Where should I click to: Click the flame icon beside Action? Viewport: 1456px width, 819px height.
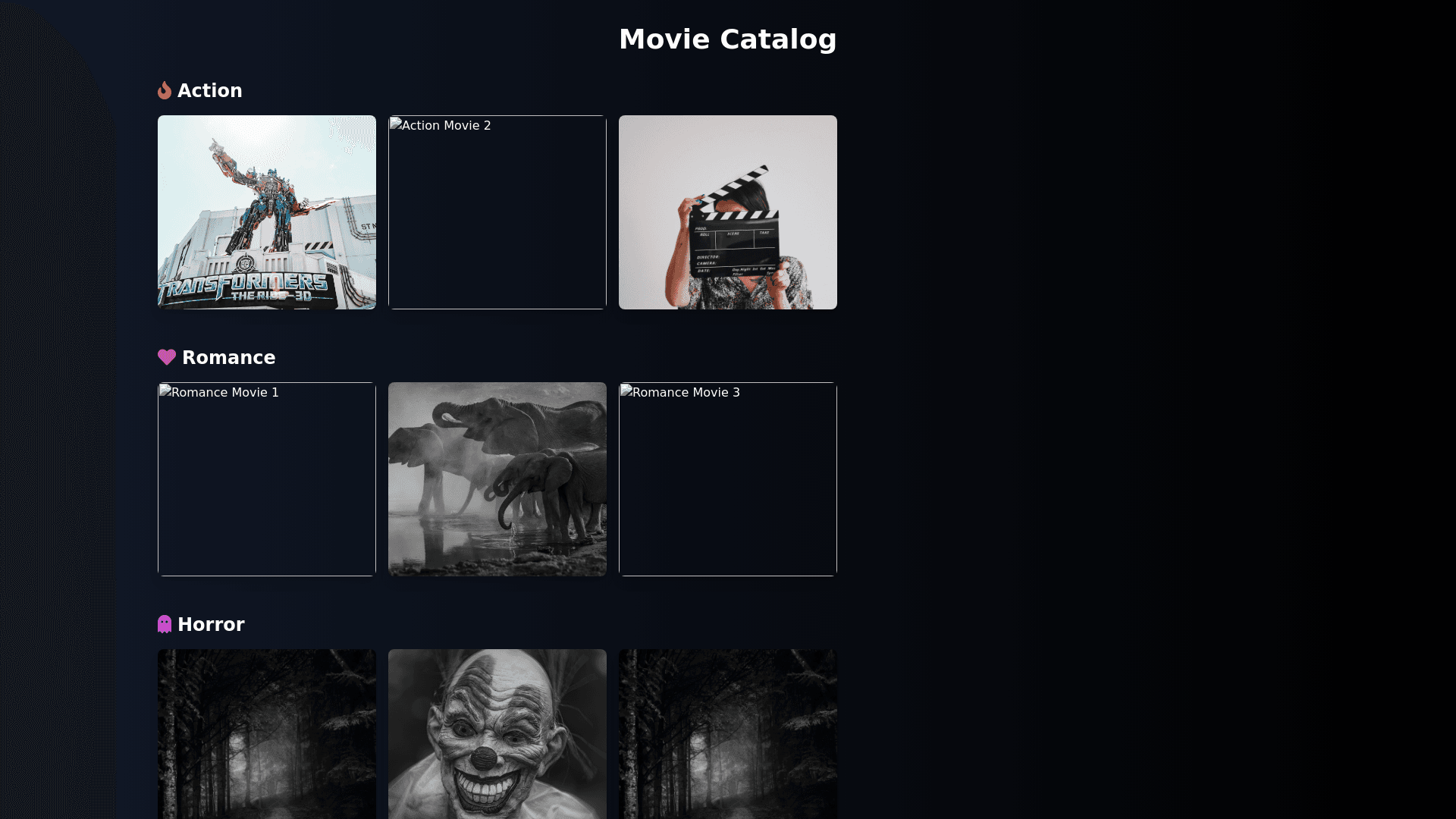tap(165, 91)
